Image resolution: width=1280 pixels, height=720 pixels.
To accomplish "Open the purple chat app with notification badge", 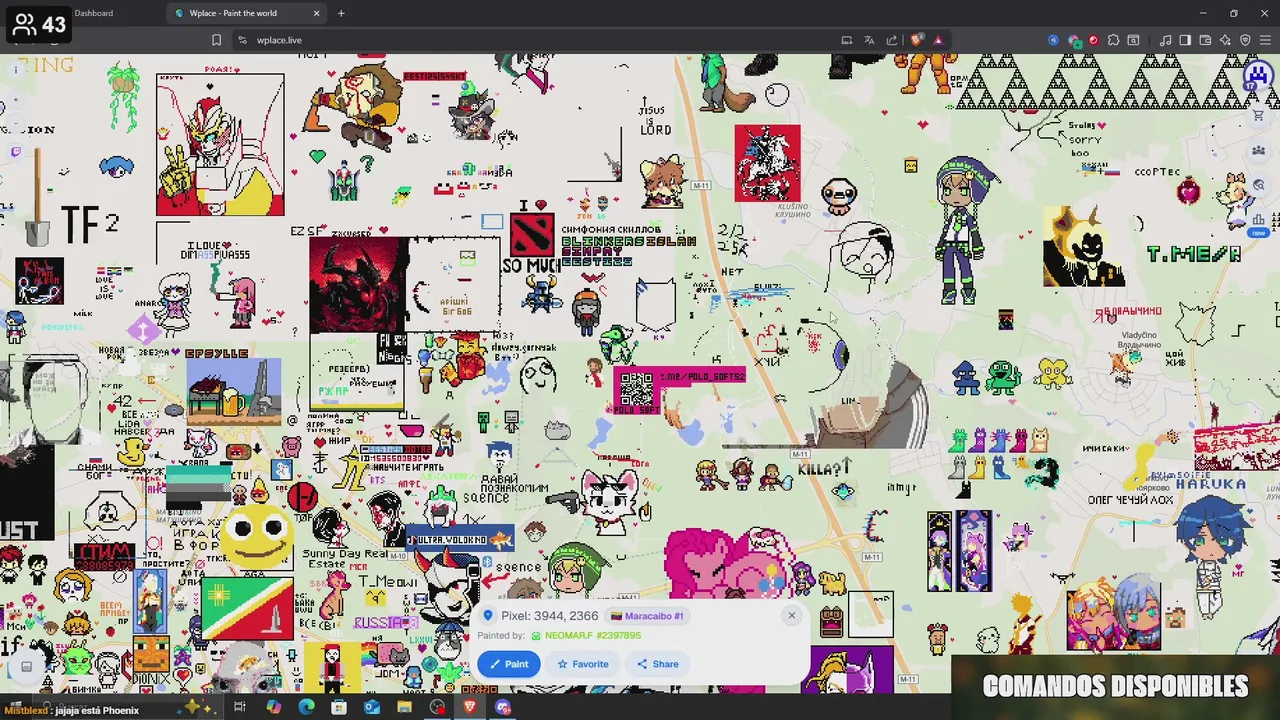I will (503, 708).
